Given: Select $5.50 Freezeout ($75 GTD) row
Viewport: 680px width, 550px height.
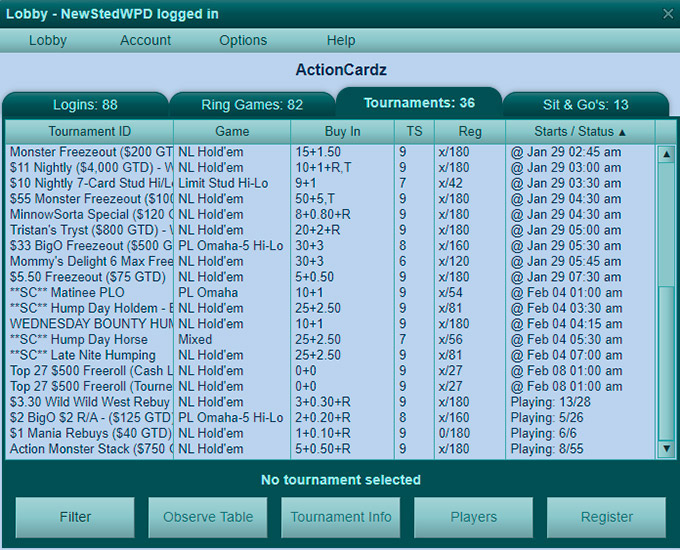Looking at the screenshot, I should (x=330, y=277).
